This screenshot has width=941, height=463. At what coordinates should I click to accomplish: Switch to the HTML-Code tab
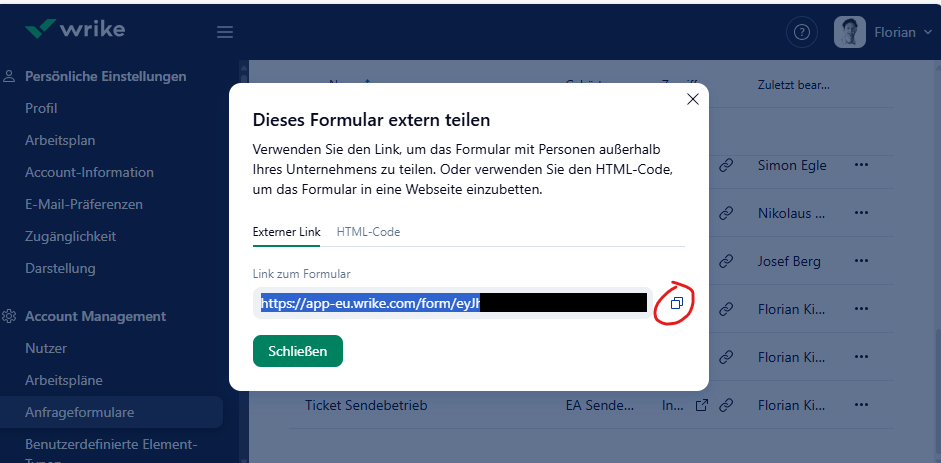(x=368, y=232)
